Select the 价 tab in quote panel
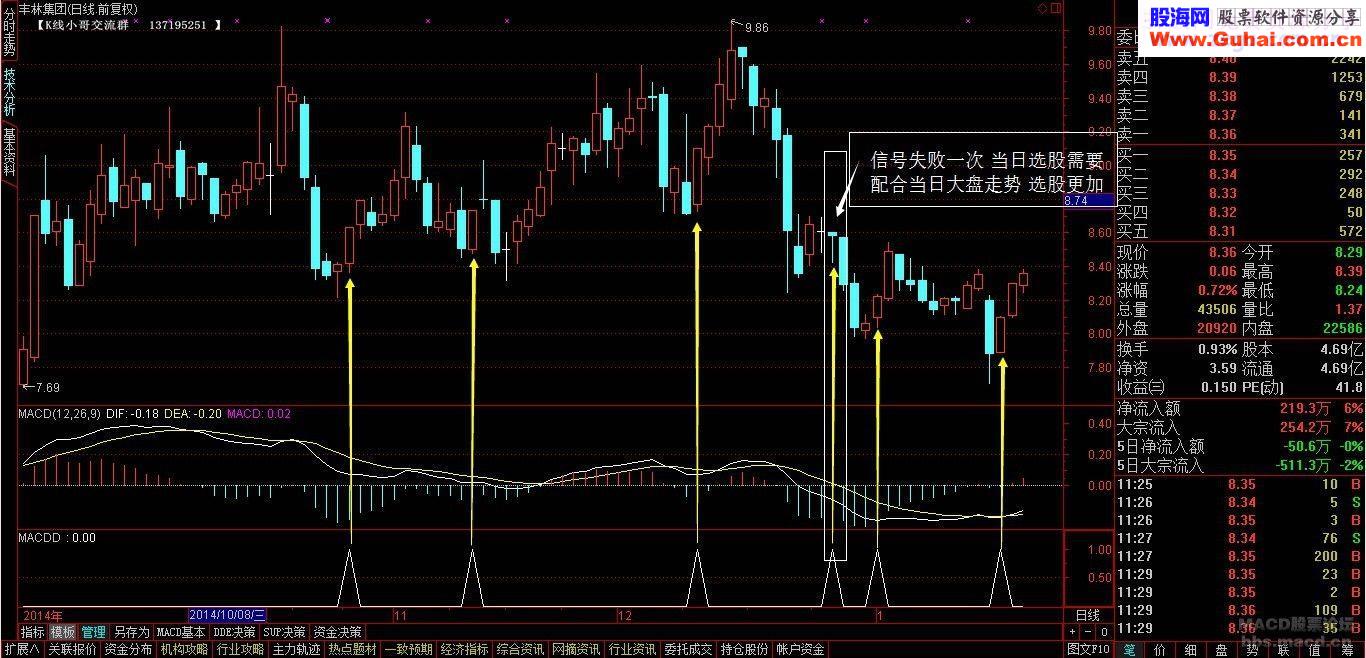 click(1160, 649)
